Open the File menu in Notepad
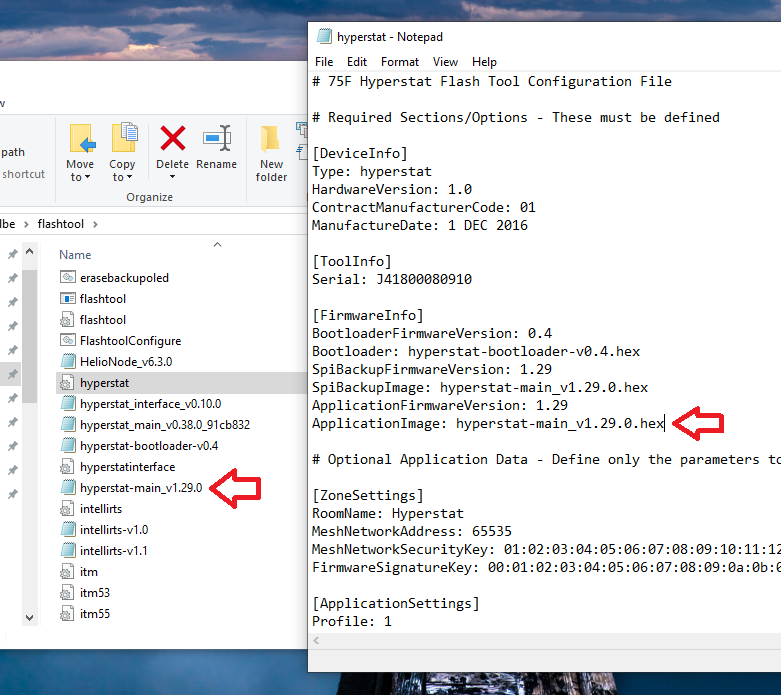 [324, 62]
